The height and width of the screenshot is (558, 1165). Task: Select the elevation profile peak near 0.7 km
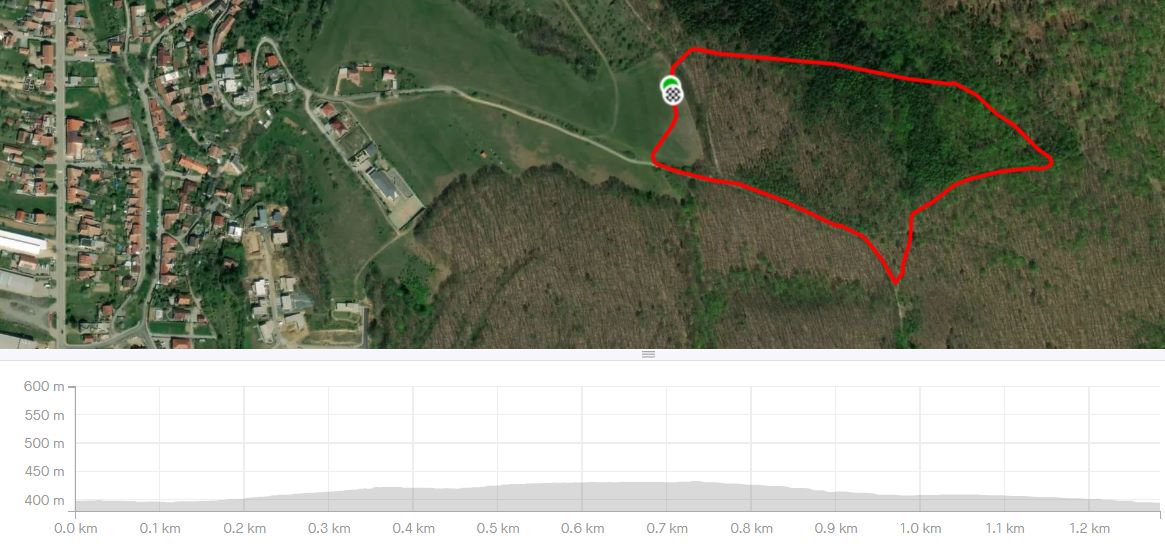(694, 483)
